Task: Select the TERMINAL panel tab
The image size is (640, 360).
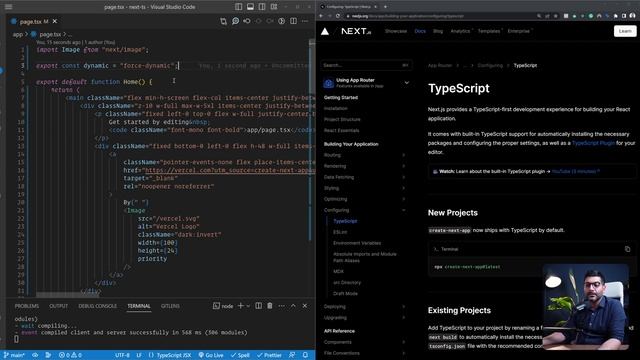Action: coord(139,306)
